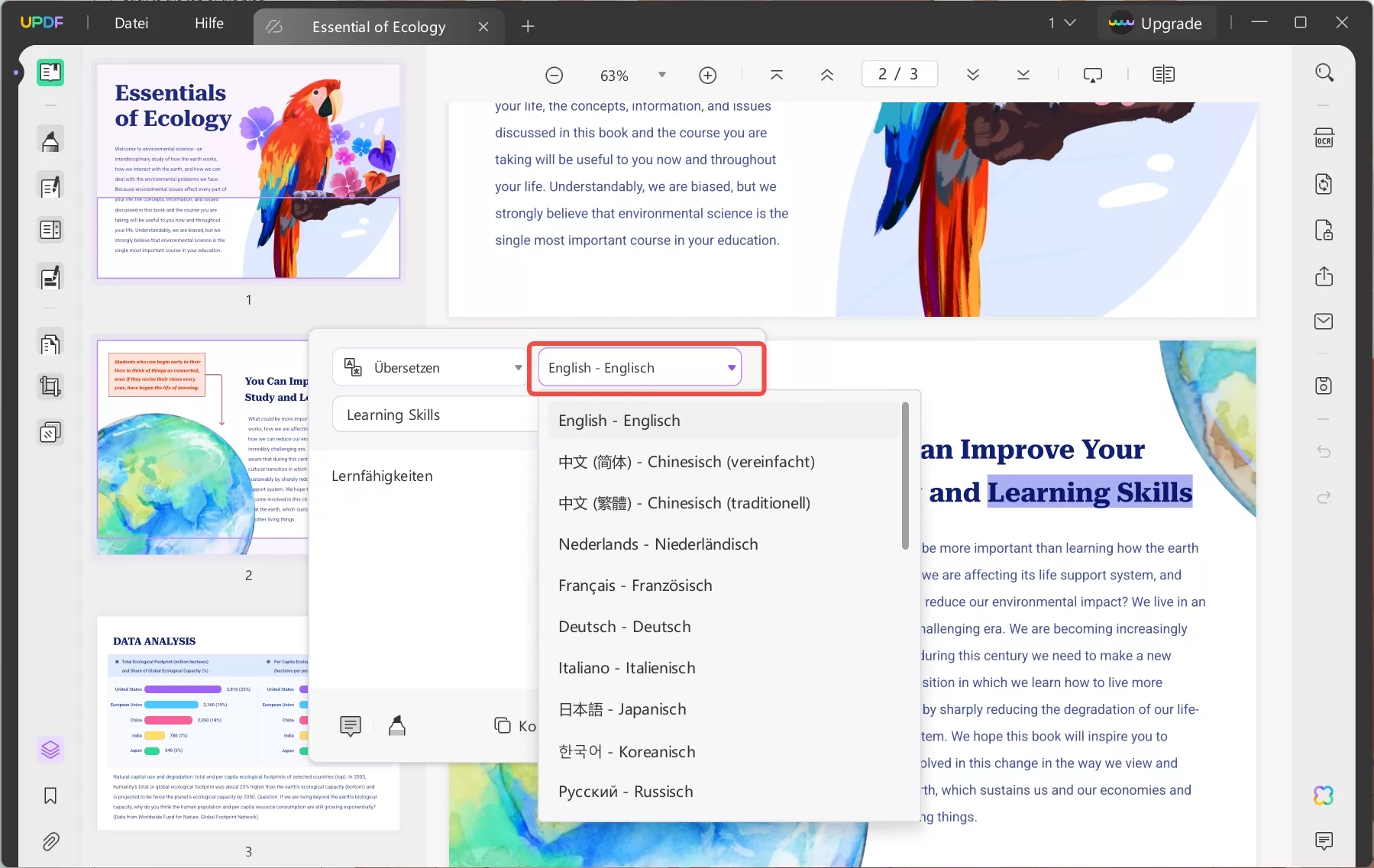Select Français - Französisch option
Image resolution: width=1374 pixels, height=868 pixels.
click(724, 586)
